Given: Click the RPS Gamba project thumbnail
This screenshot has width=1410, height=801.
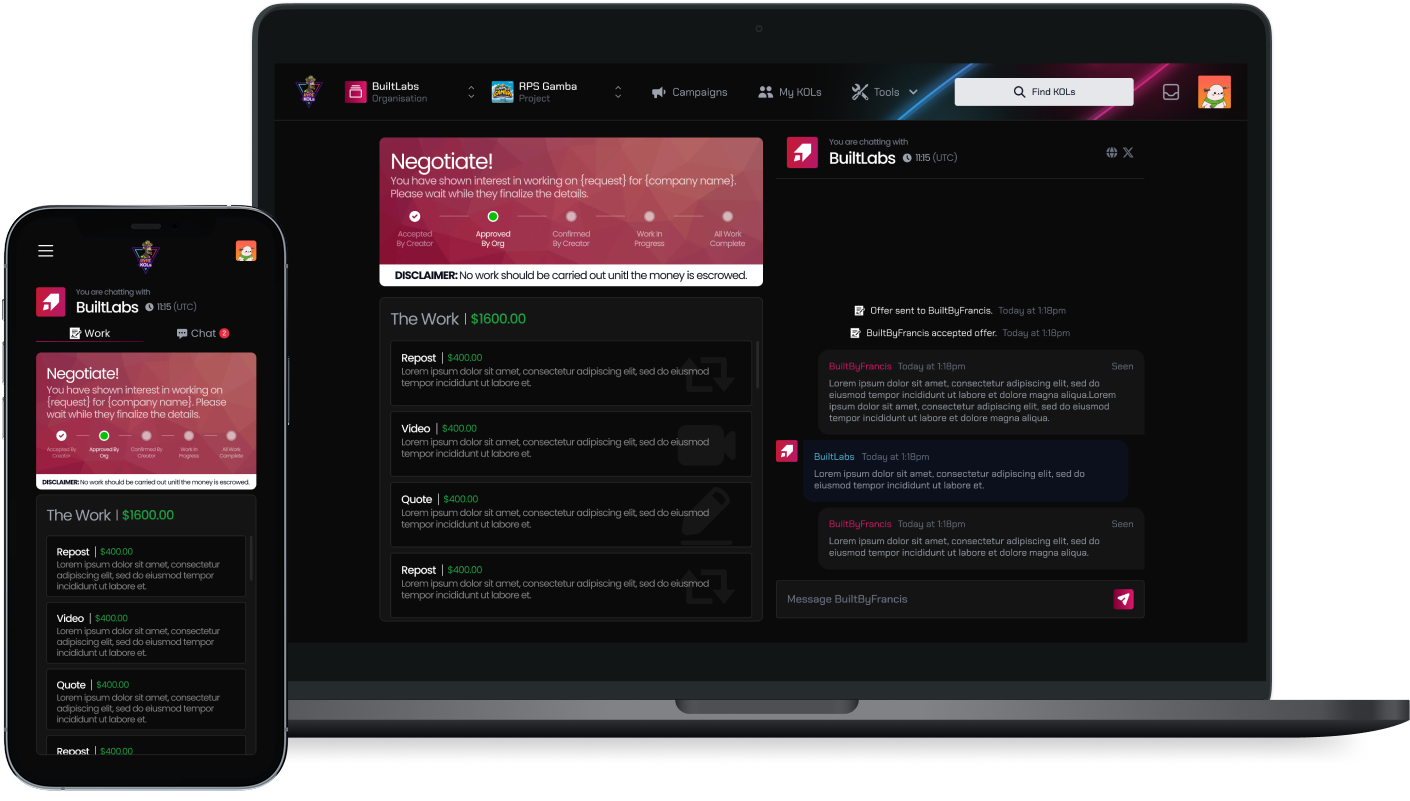Looking at the screenshot, I should pyautogui.click(x=502, y=92).
